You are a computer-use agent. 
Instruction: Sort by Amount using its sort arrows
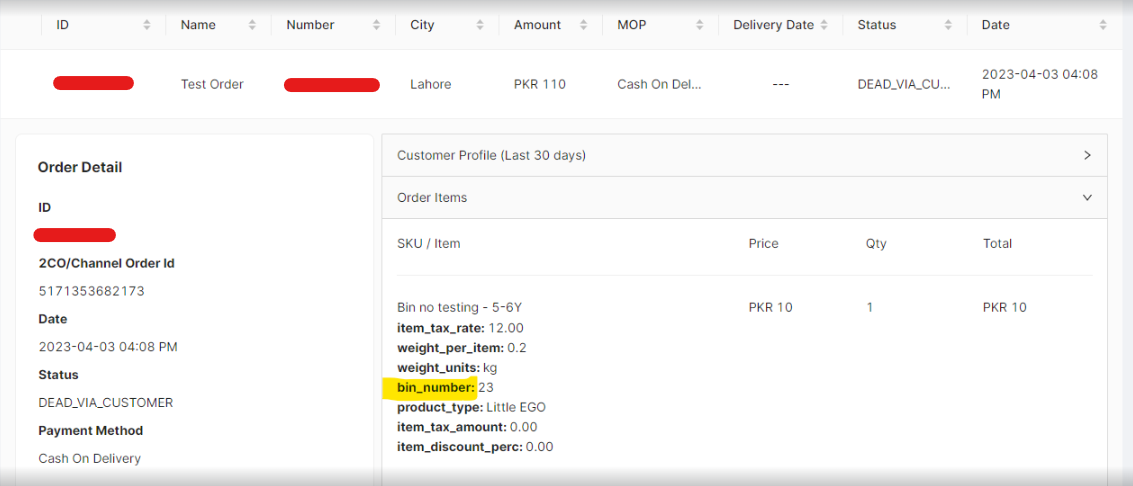[584, 25]
